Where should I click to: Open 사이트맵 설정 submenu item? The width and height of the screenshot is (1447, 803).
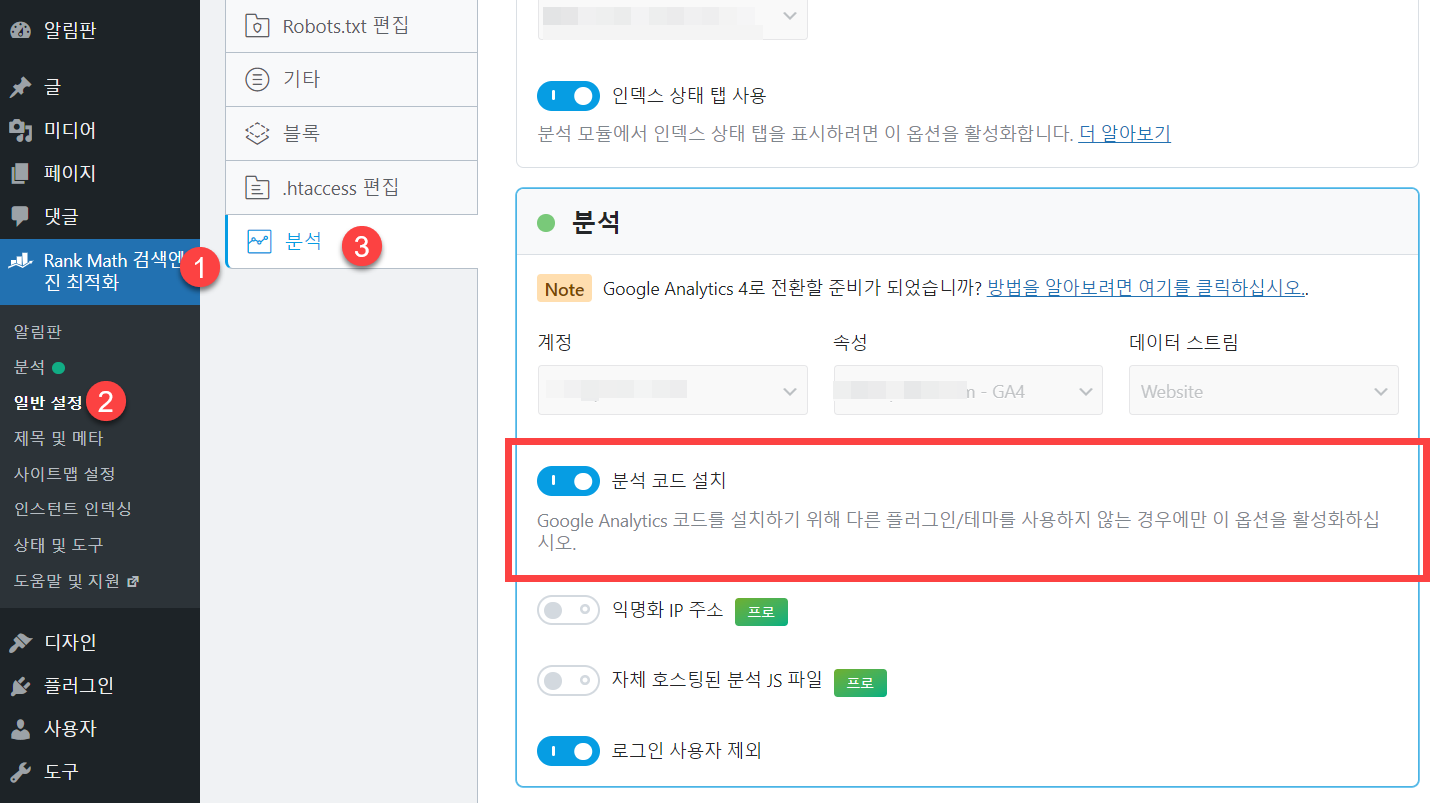(x=64, y=473)
